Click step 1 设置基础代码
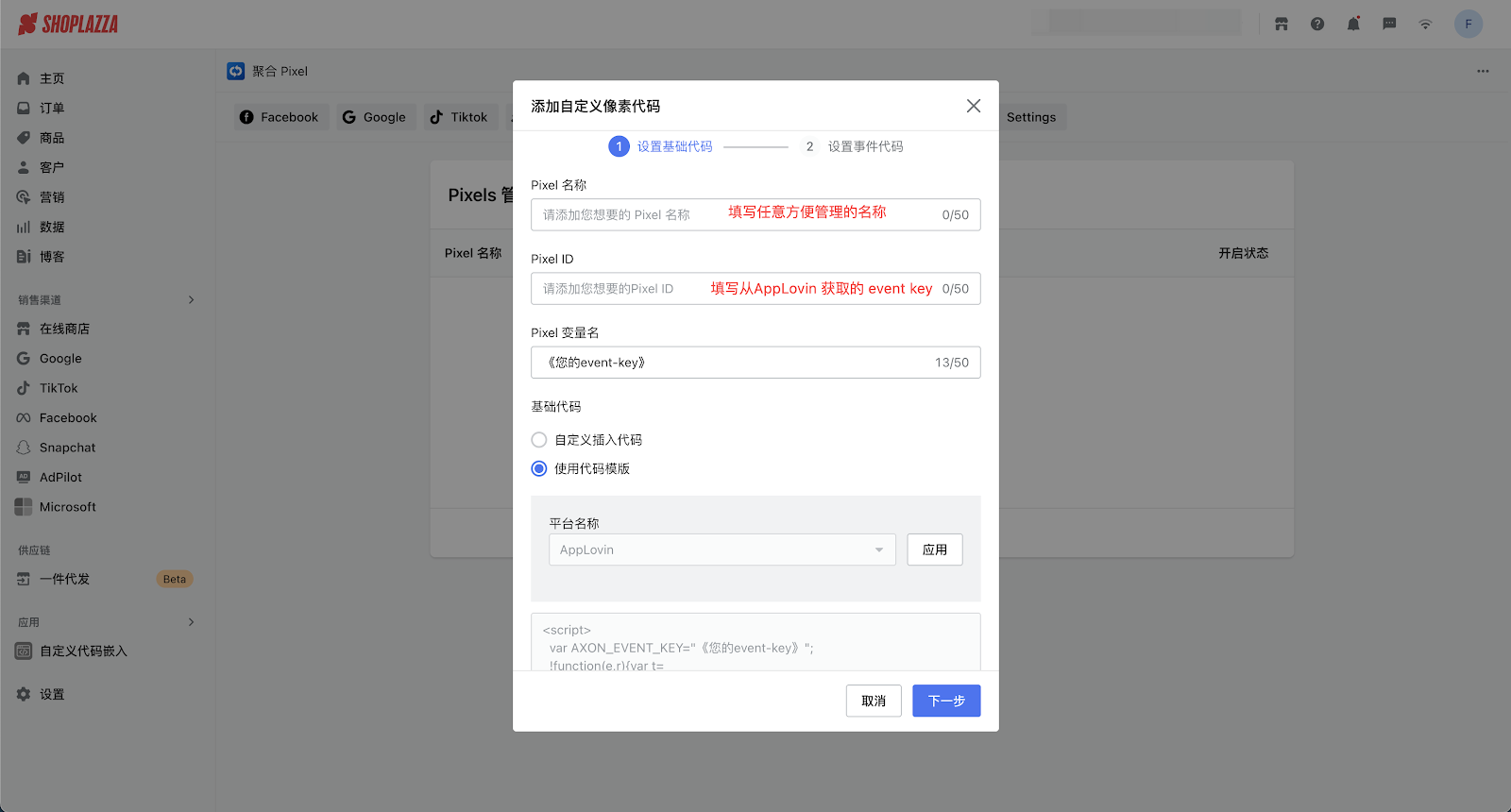The image size is (1511, 812). point(661,146)
